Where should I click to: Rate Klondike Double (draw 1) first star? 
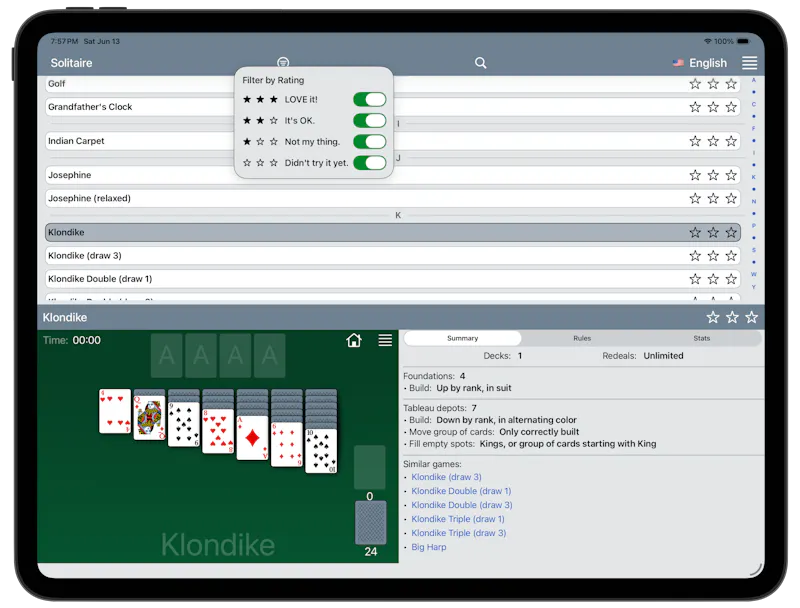pyautogui.click(x=695, y=278)
